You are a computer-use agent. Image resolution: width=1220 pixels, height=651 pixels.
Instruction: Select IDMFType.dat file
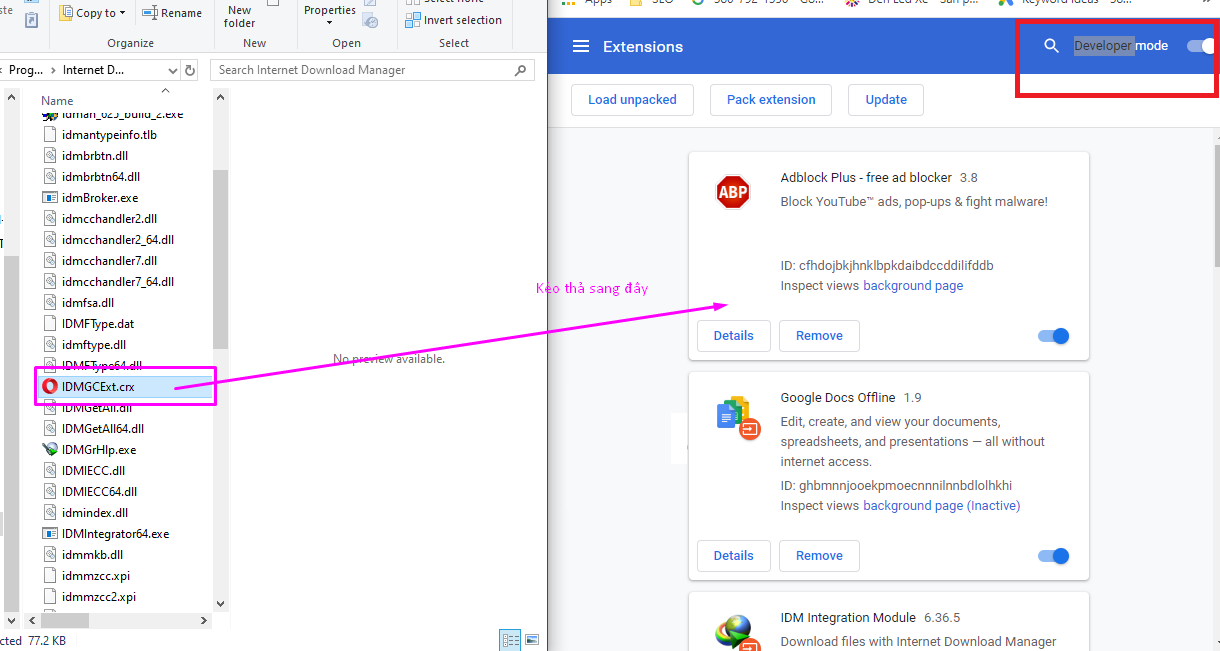tap(98, 324)
